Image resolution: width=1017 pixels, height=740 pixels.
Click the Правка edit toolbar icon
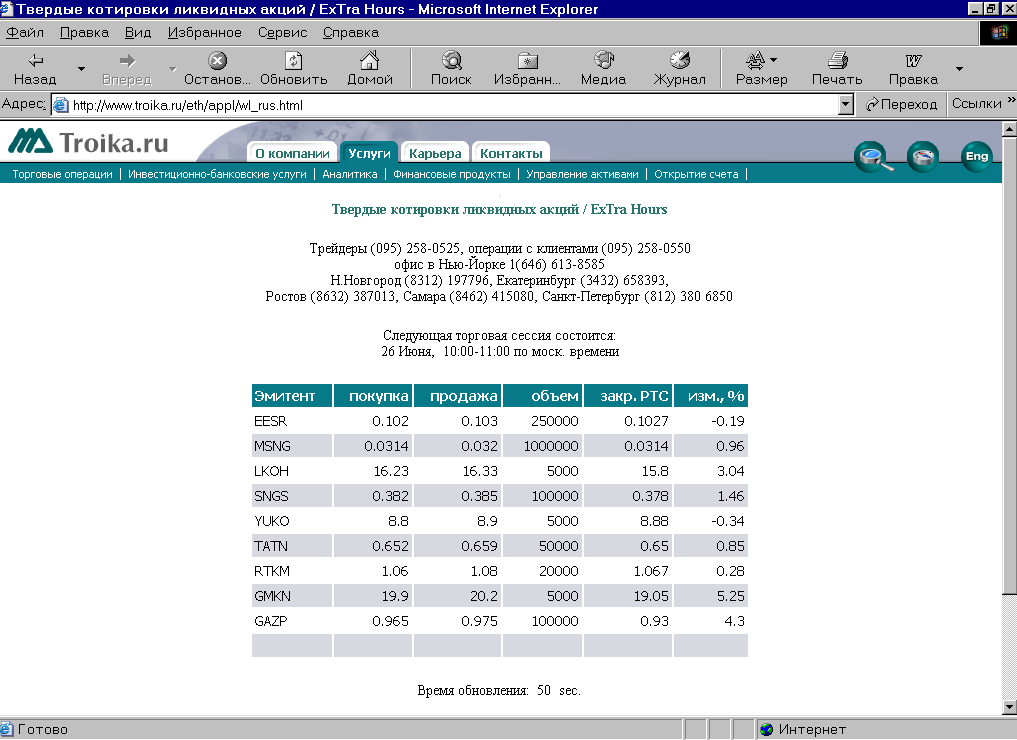point(913,61)
